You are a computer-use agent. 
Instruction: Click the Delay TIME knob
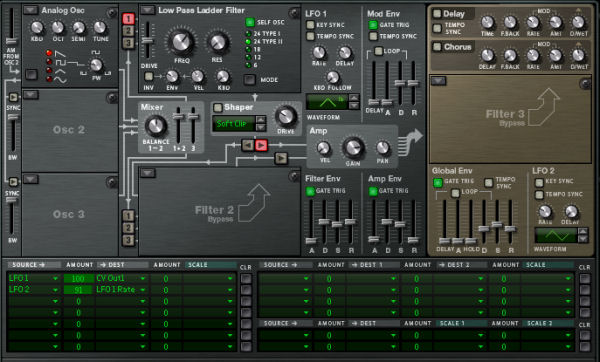487,23
